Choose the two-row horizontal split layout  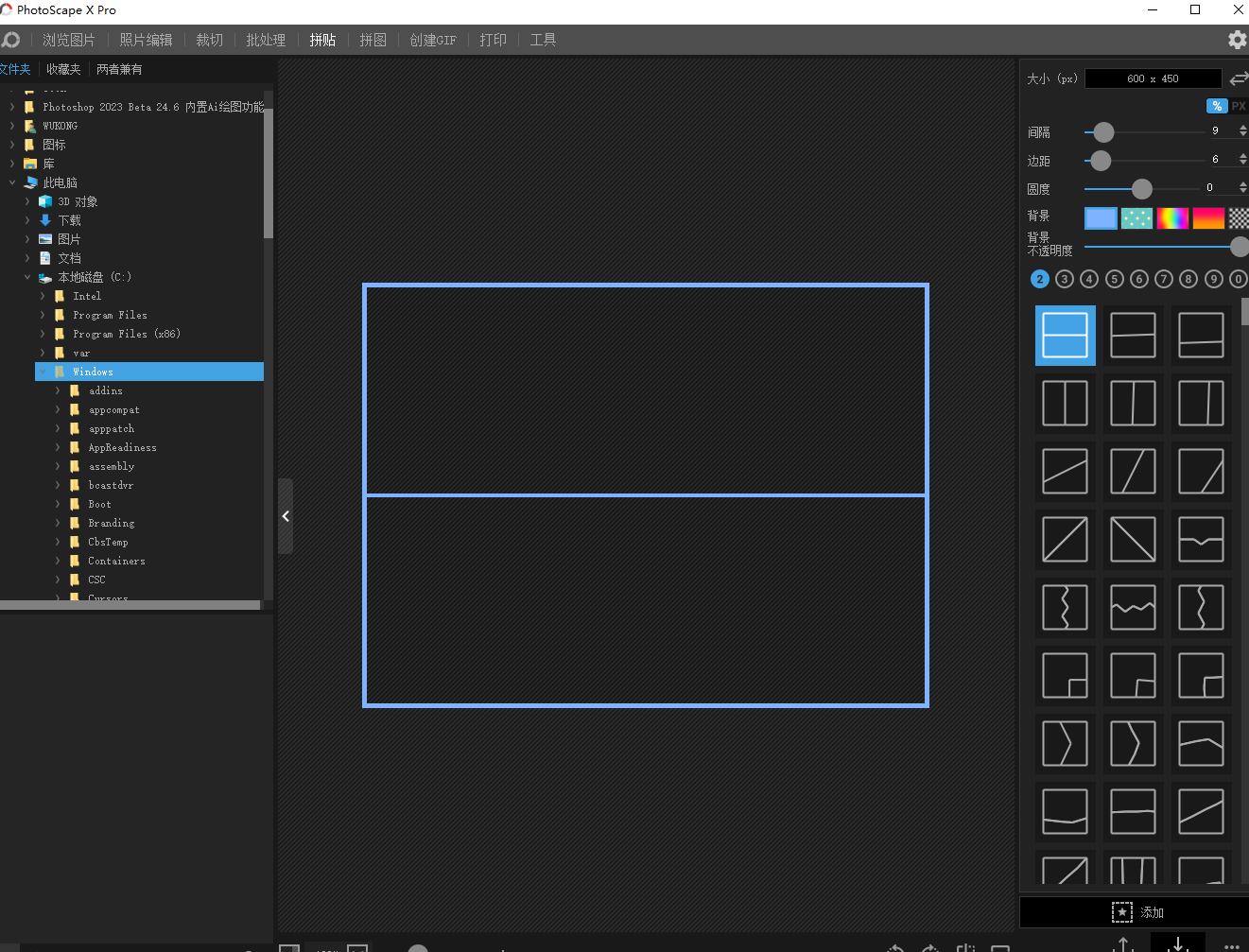click(1065, 336)
